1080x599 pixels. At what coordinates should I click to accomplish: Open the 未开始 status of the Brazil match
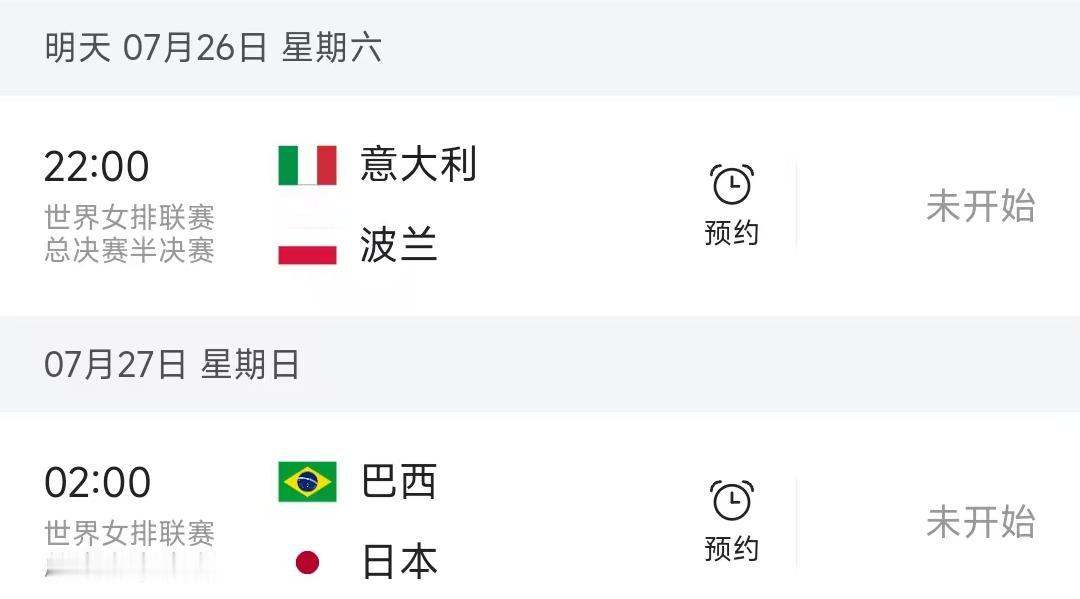pyautogui.click(x=980, y=521)
